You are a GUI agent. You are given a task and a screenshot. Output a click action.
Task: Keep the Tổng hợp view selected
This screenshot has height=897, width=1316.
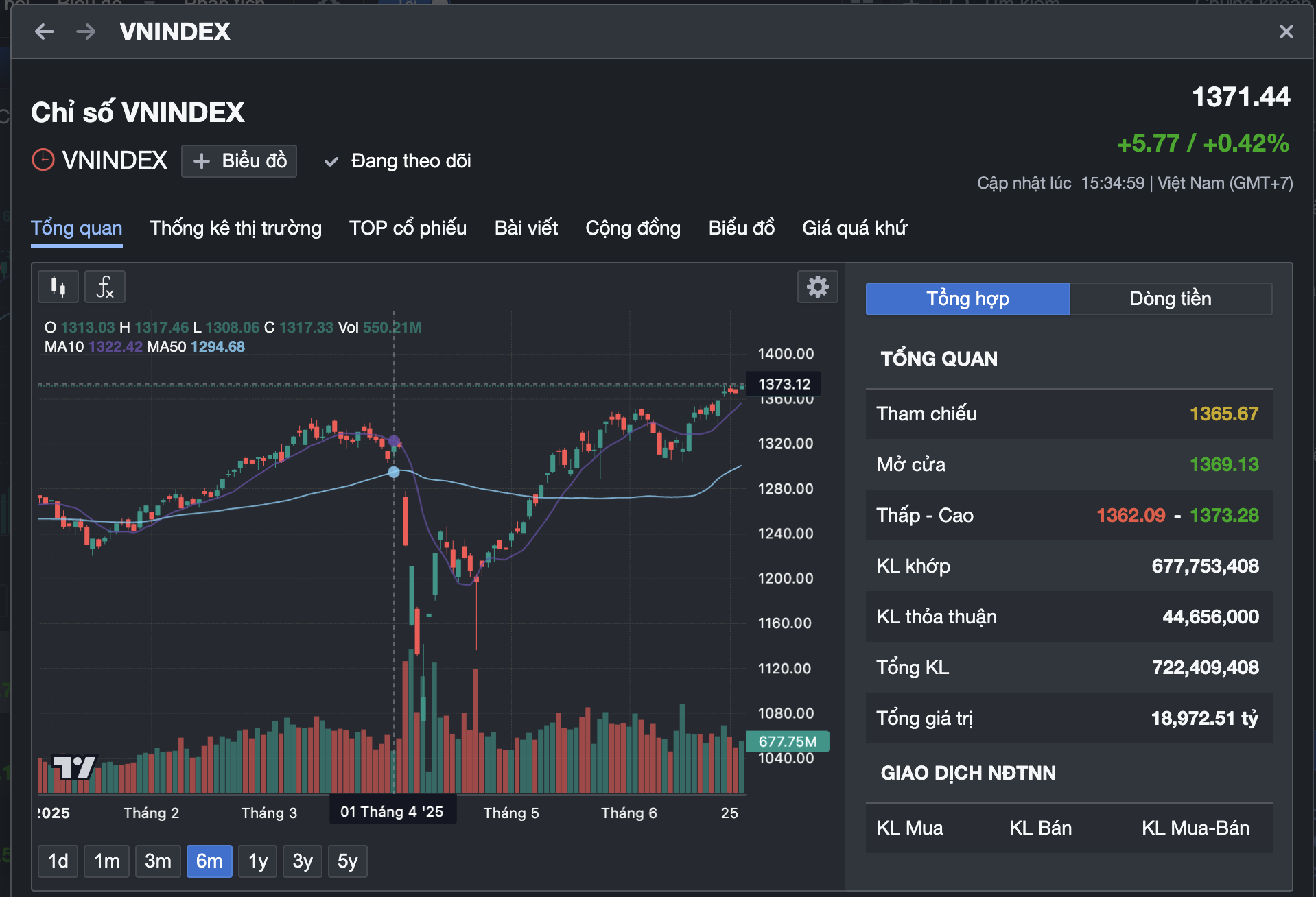pos(967,298)
